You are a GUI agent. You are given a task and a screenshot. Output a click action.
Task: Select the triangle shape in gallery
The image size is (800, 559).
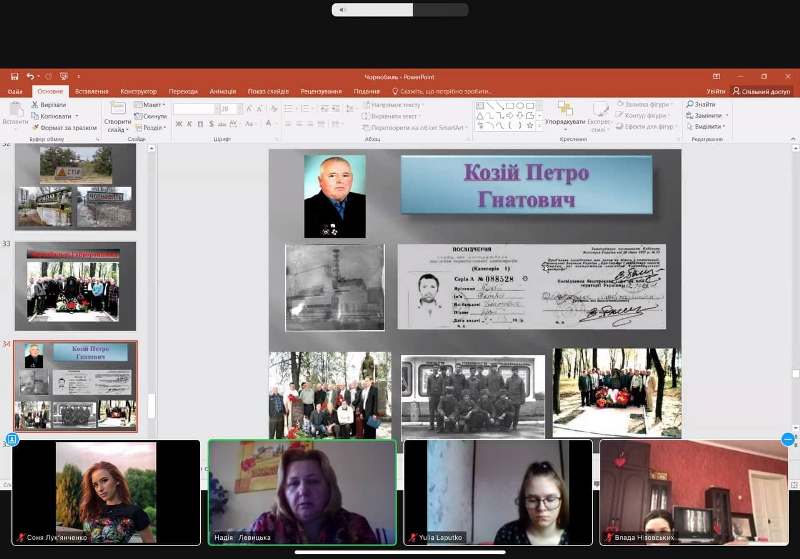[x=480, y=116]
